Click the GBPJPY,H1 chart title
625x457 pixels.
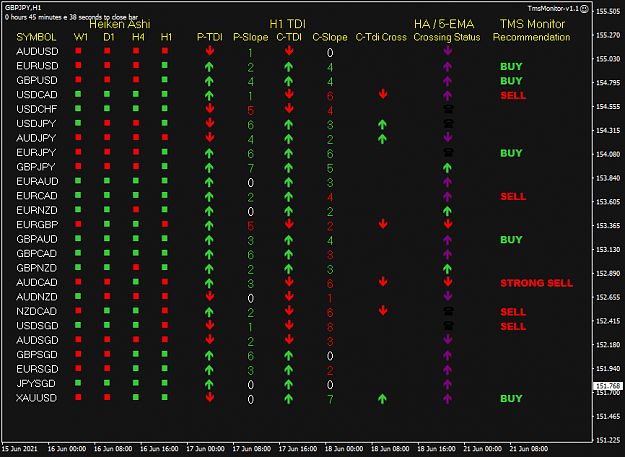coord(23,8)
